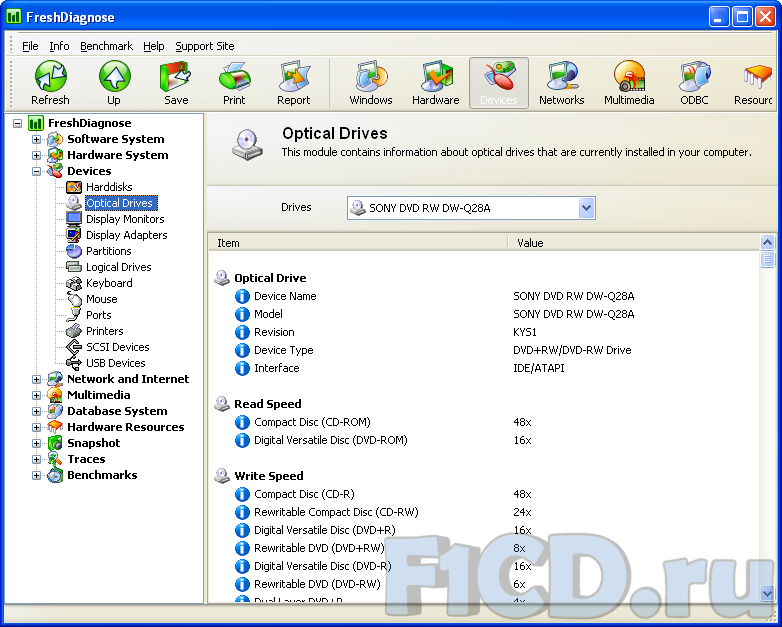Open the Drives dropdown arrow
Screen dimensions: 782x627
(586, 208)
